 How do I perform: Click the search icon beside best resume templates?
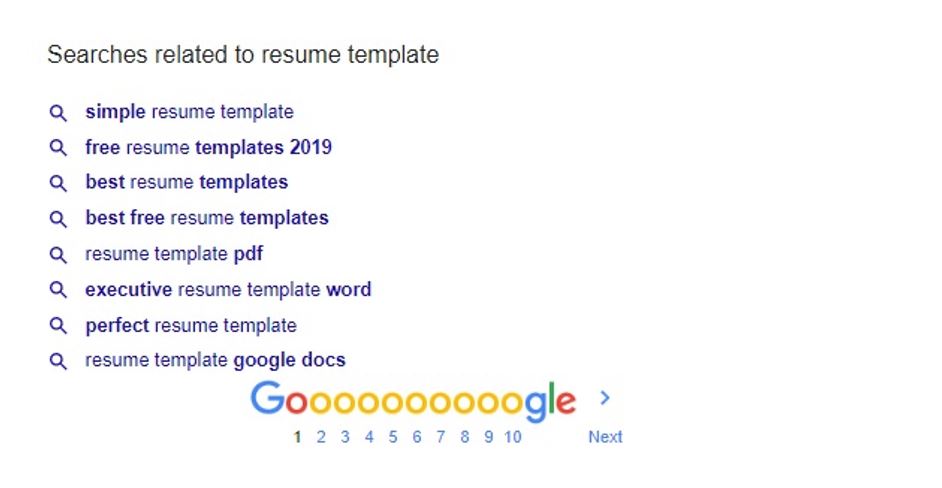pos(58,183)
